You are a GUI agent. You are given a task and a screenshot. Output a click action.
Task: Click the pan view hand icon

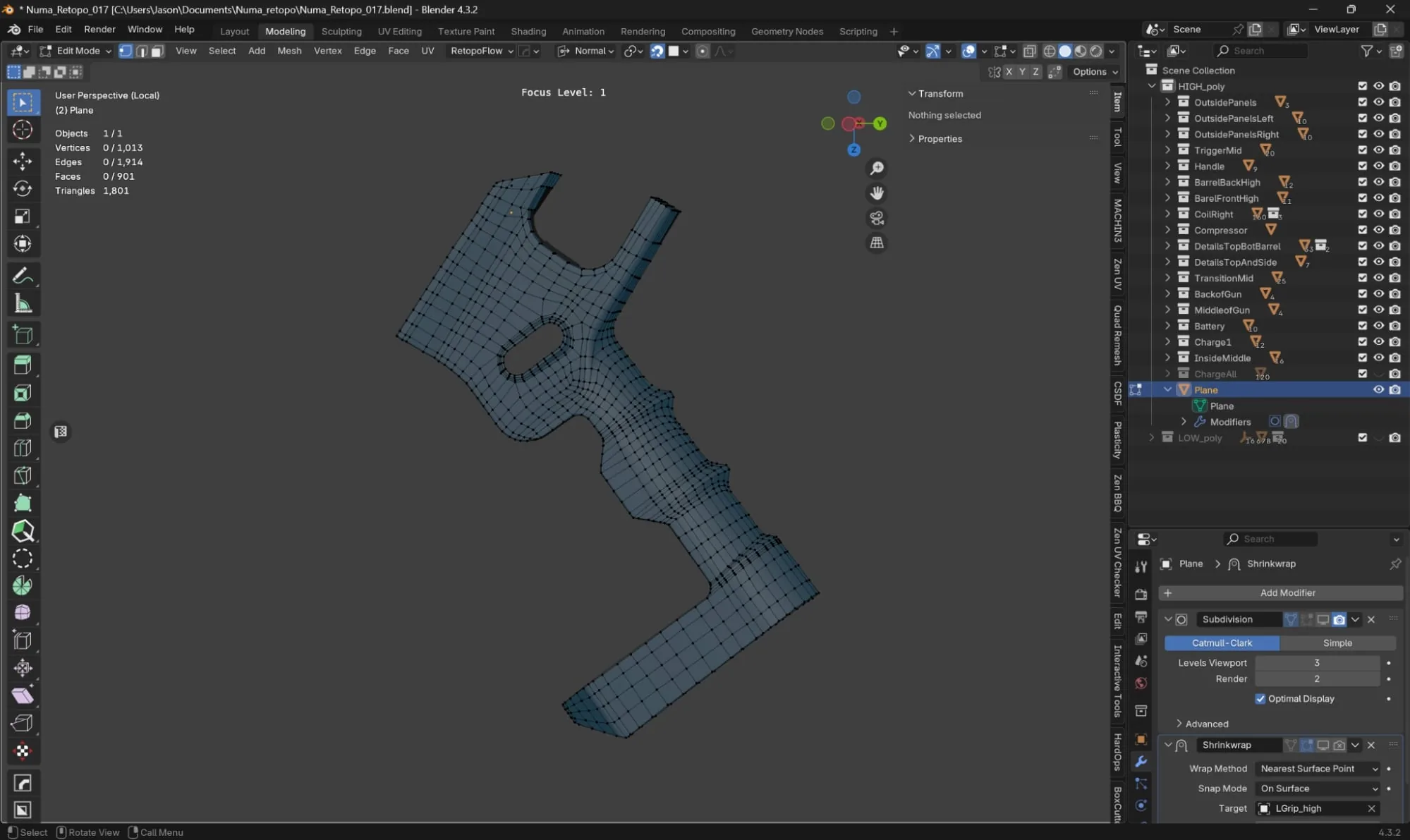click(877, 193)
